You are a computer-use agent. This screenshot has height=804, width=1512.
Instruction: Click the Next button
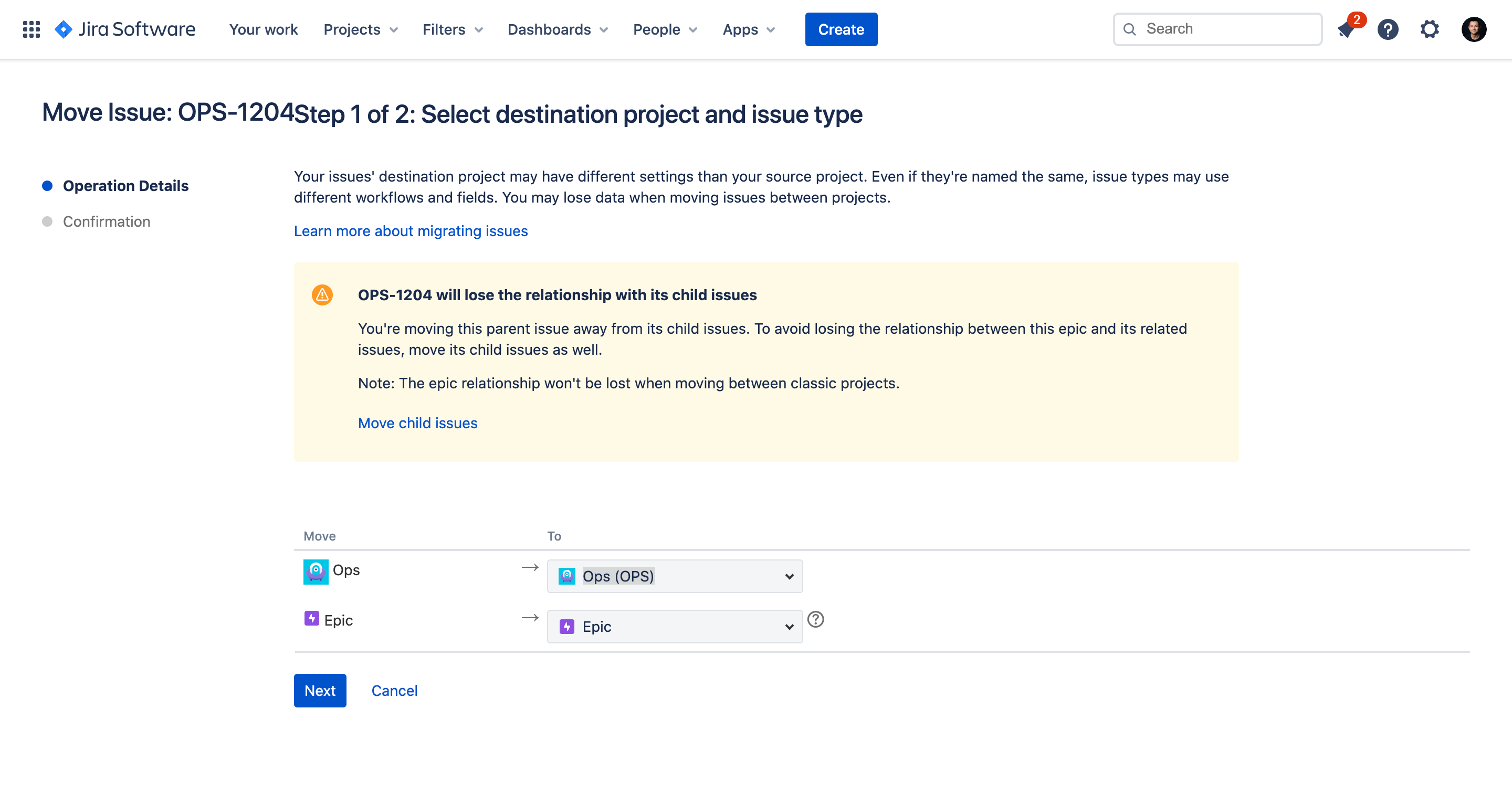tap(320, 691)
